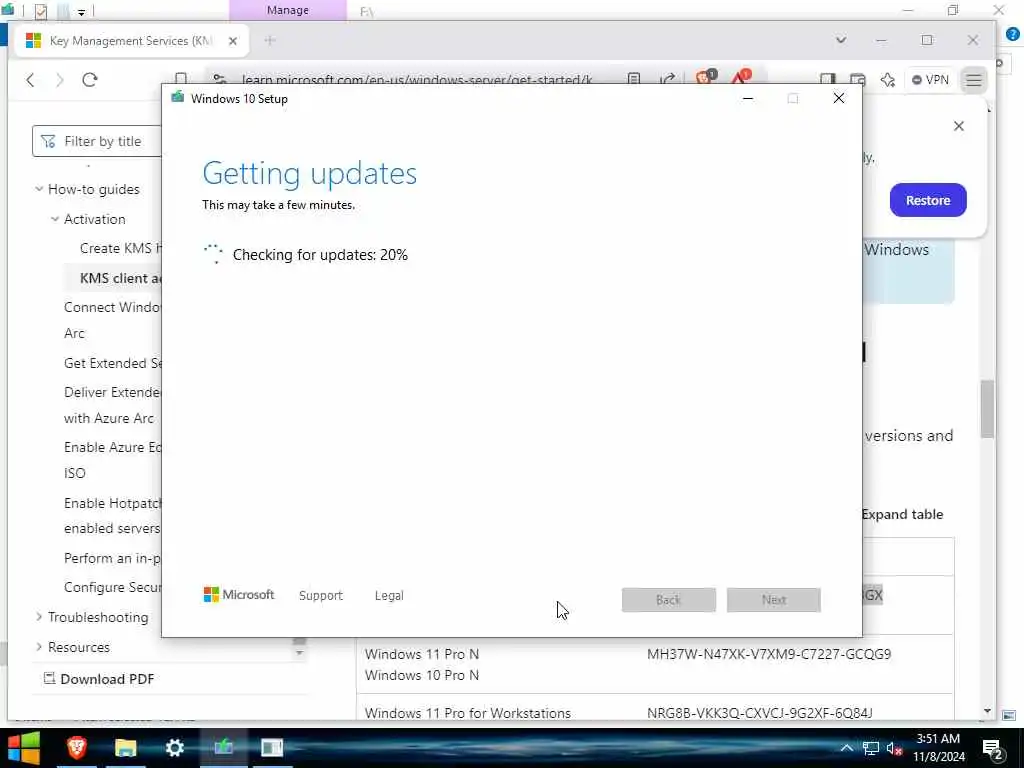Click the muted volume icon in tray
1024x768 pixels.
[x=895, y=748]
